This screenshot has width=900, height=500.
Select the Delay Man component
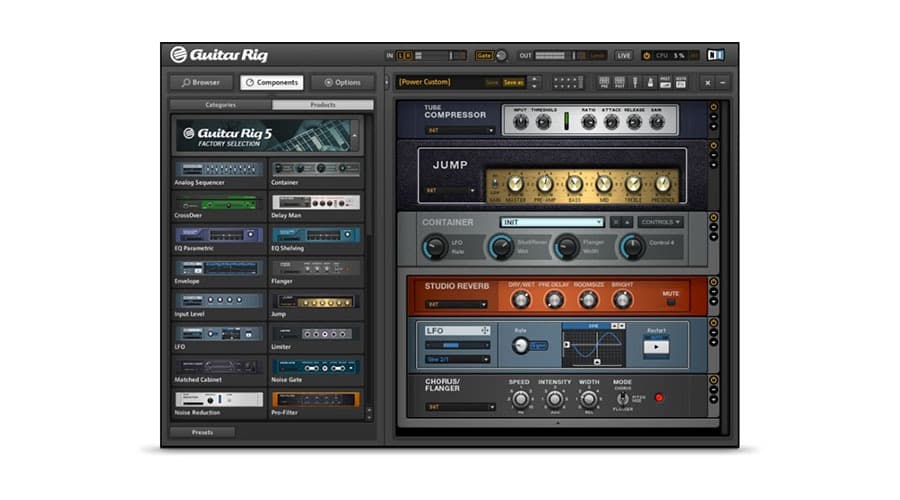tap(316, 206)
